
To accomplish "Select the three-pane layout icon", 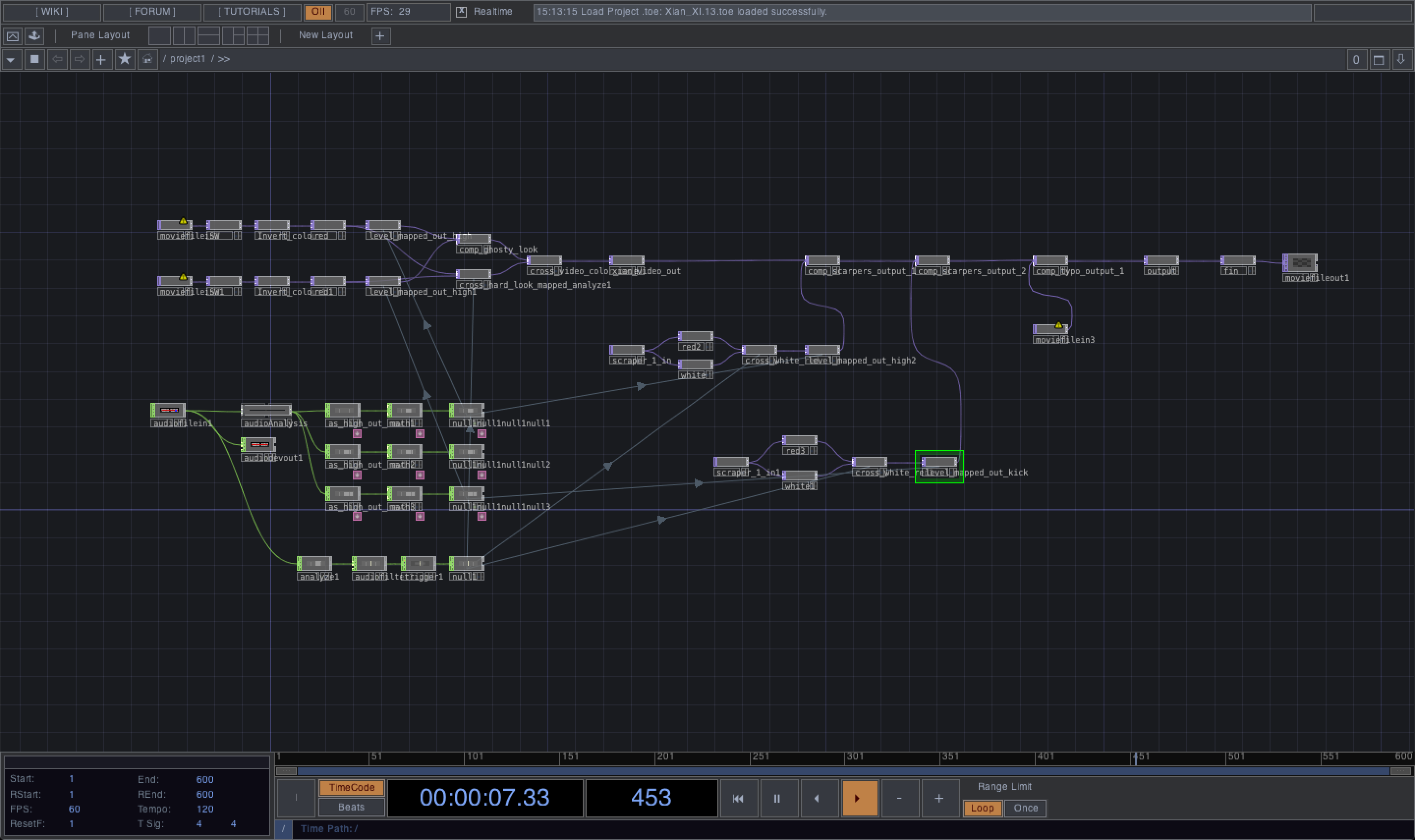I will click(233, 36).
